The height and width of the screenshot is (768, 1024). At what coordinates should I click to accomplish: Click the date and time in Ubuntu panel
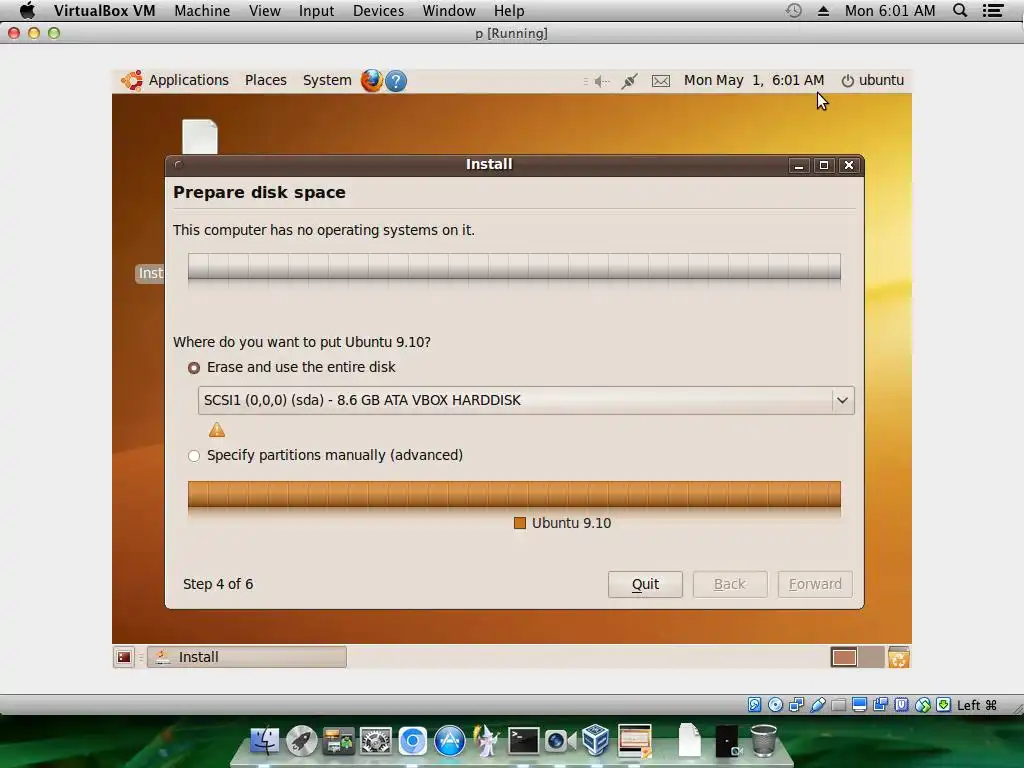tap(754, 80)
